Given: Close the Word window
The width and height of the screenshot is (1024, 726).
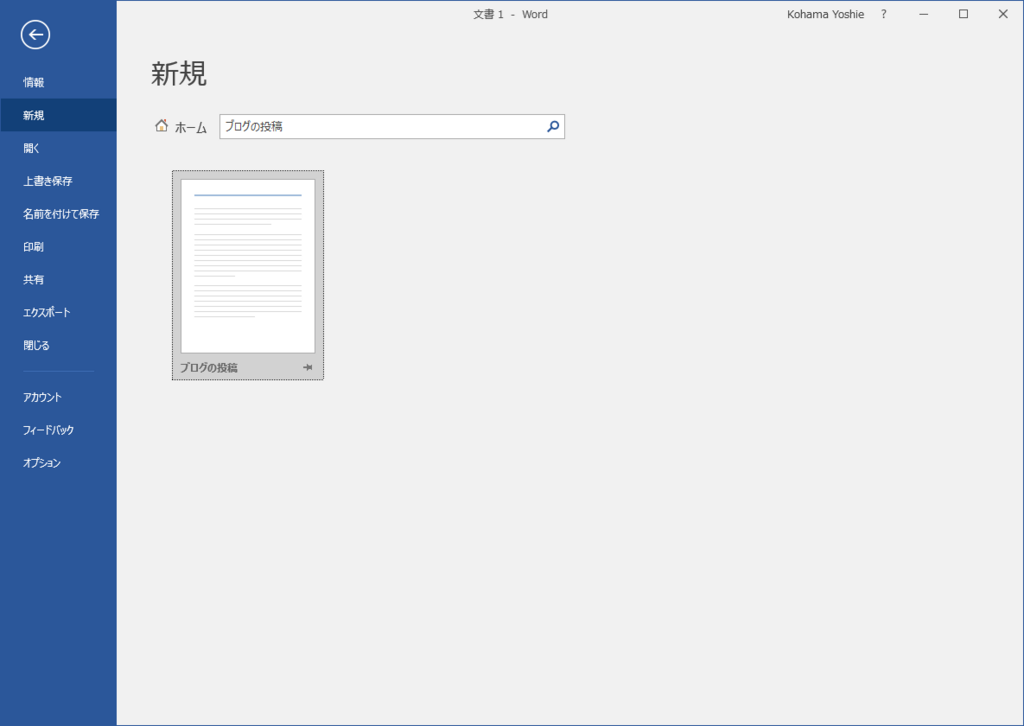Looking at the screenshot, I should 1003,14.
